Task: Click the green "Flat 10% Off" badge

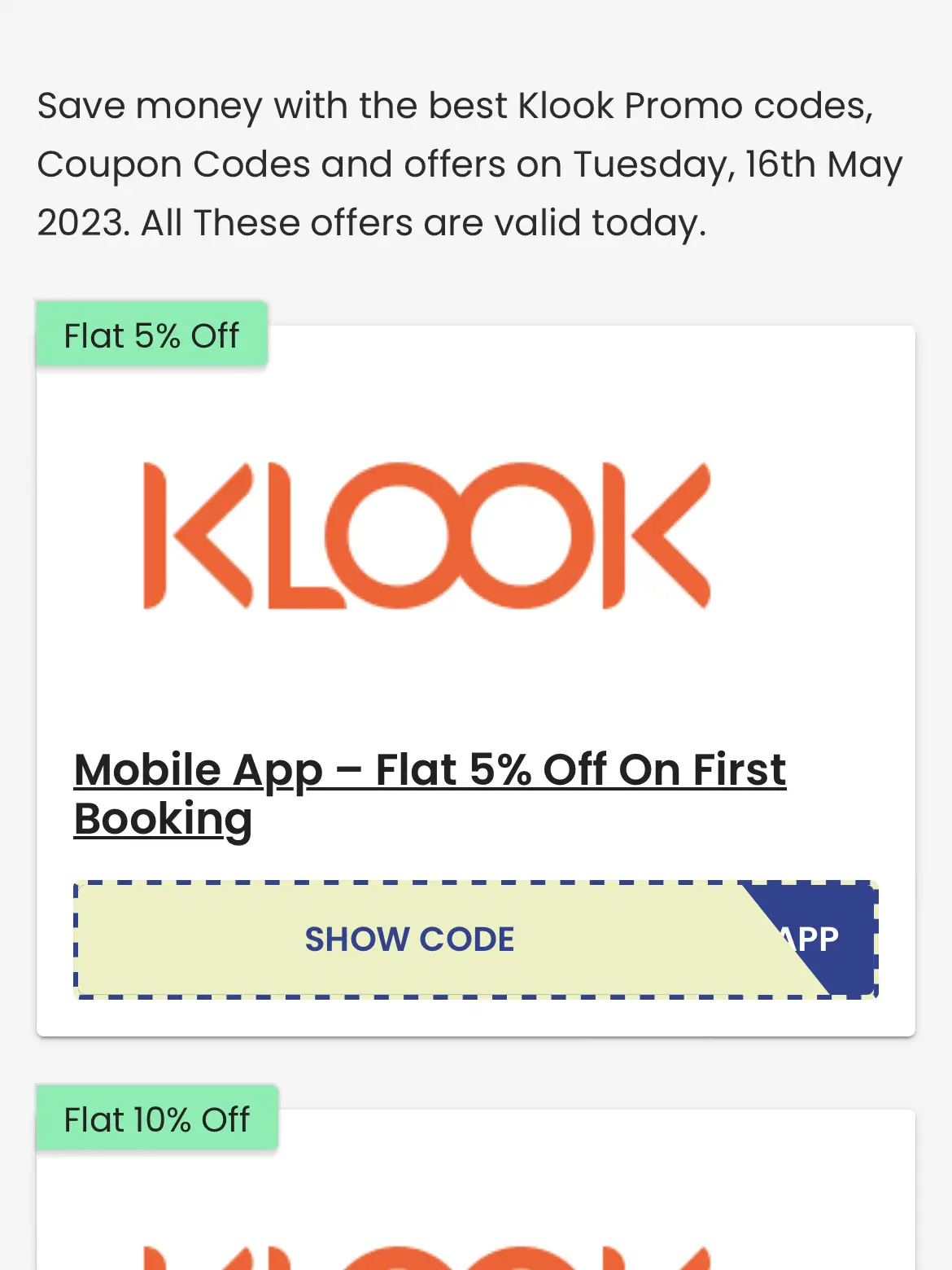Action: point(156,1119)
